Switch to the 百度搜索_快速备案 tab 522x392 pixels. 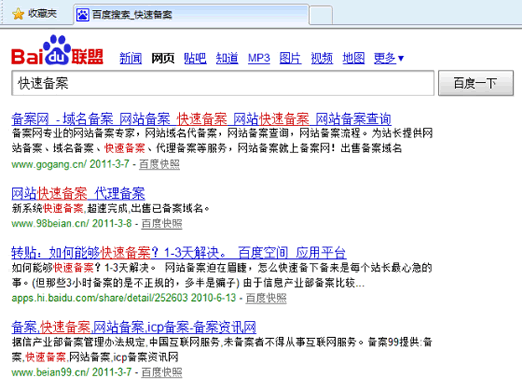tap(191, 15)
